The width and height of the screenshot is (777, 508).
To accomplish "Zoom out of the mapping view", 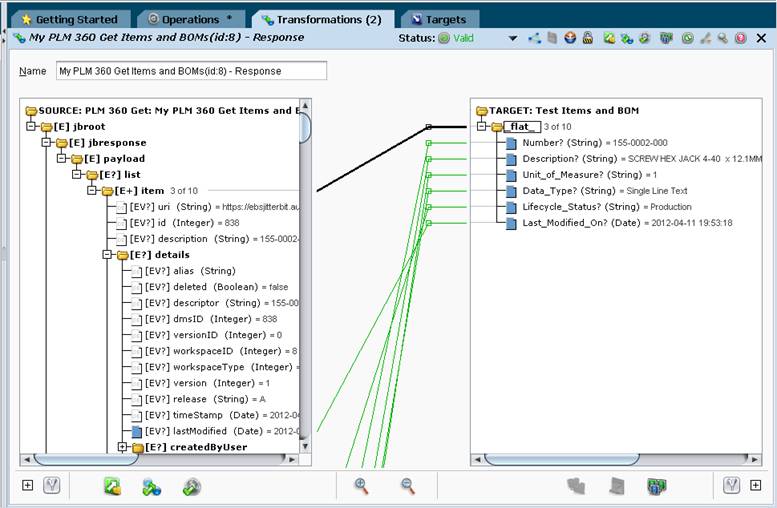I will click(x=407, y=486).
